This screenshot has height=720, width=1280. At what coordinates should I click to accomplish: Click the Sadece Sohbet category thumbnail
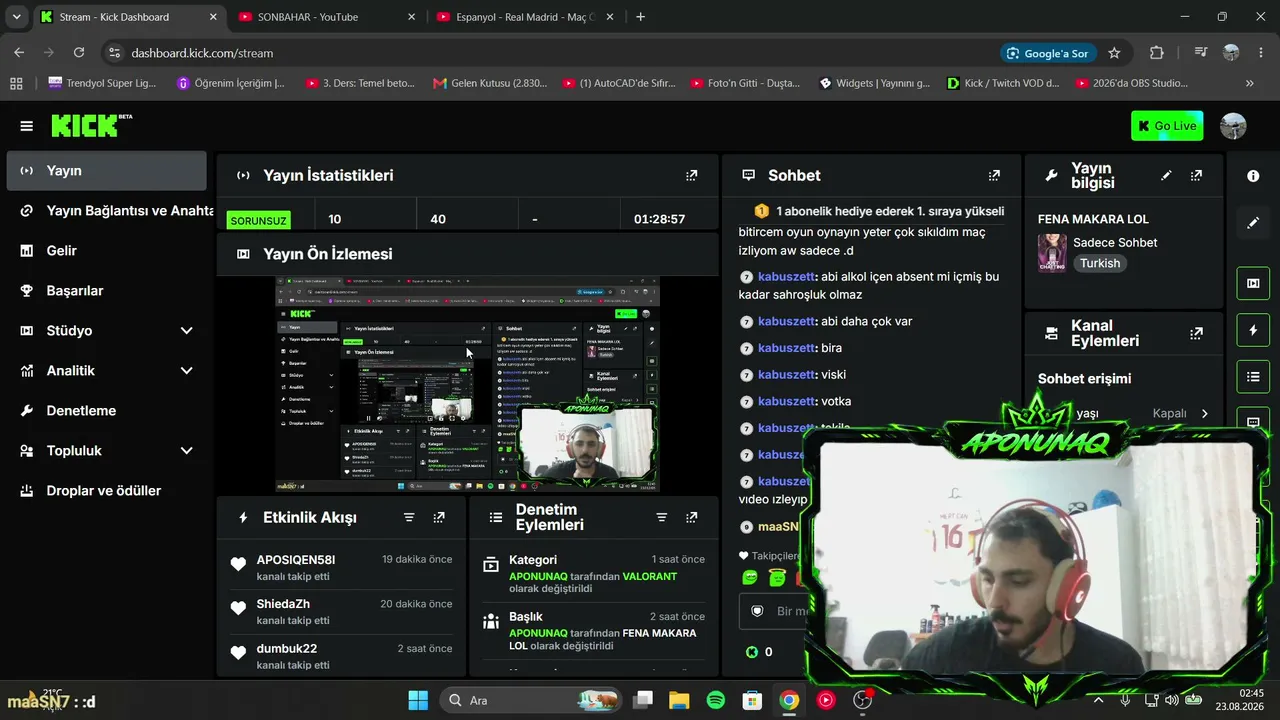click(1052, 253)
